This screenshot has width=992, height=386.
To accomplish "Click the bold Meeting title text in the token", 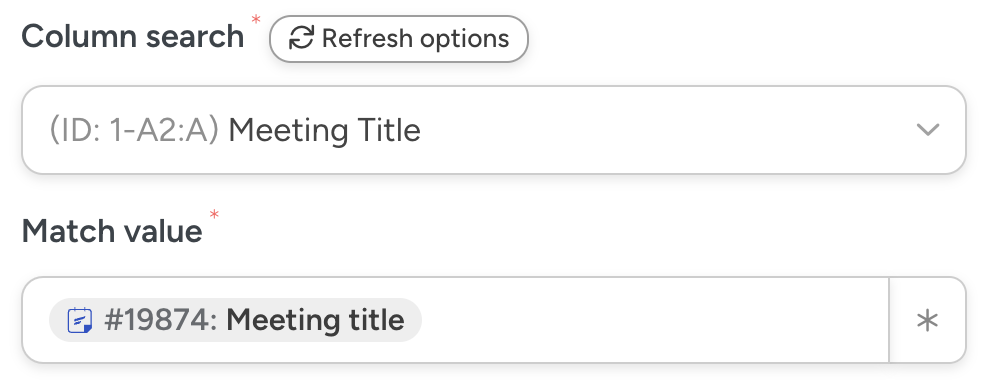I will click(316, 320).
